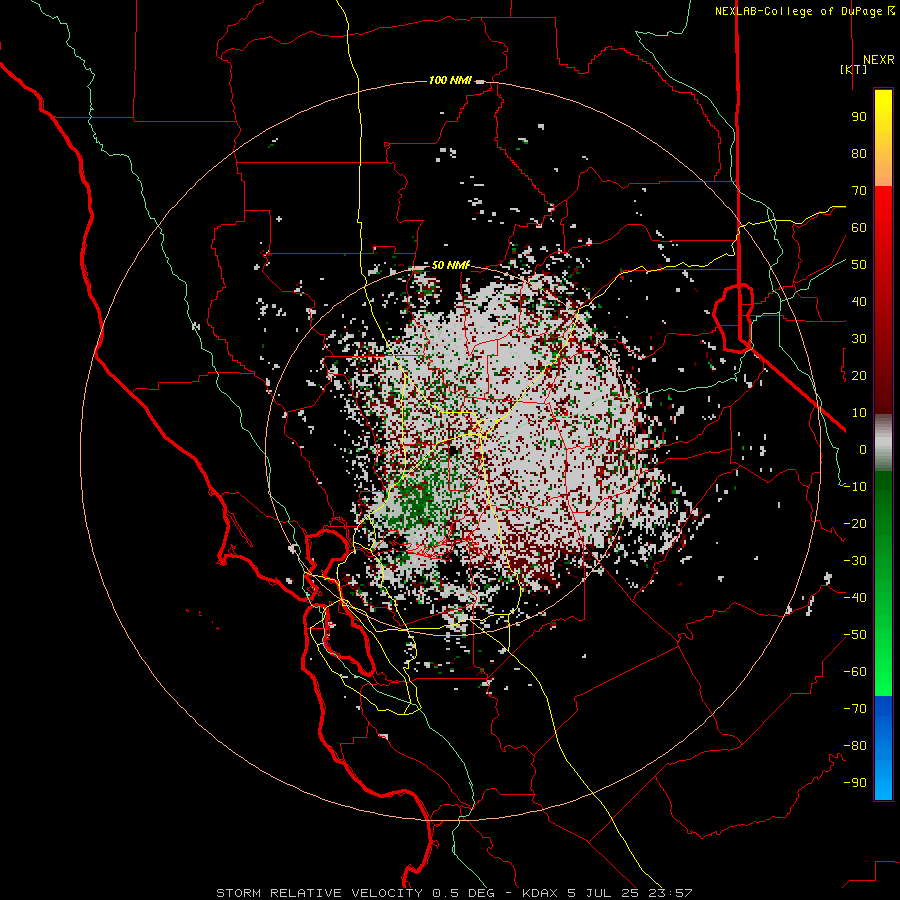This screenshot has width=900, height=900.
Task: Click the STORM RELATIVE VELOCITY caption text
Action: (319, 893)
